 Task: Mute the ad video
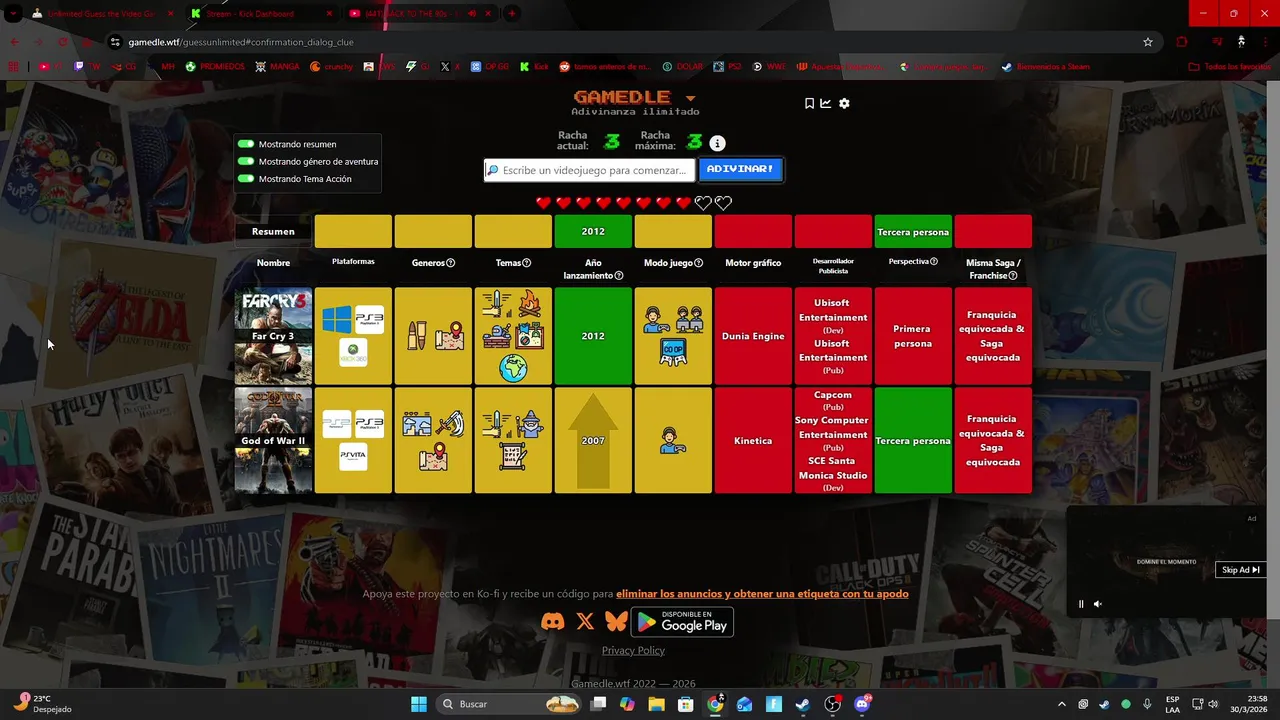(x=1097, y=604)
